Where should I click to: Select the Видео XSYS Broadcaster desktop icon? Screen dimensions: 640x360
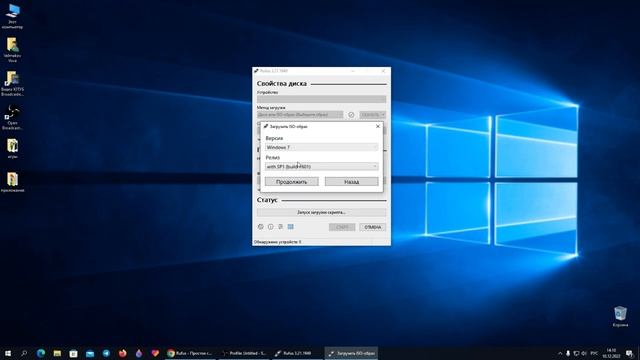(x=12, y=84)
